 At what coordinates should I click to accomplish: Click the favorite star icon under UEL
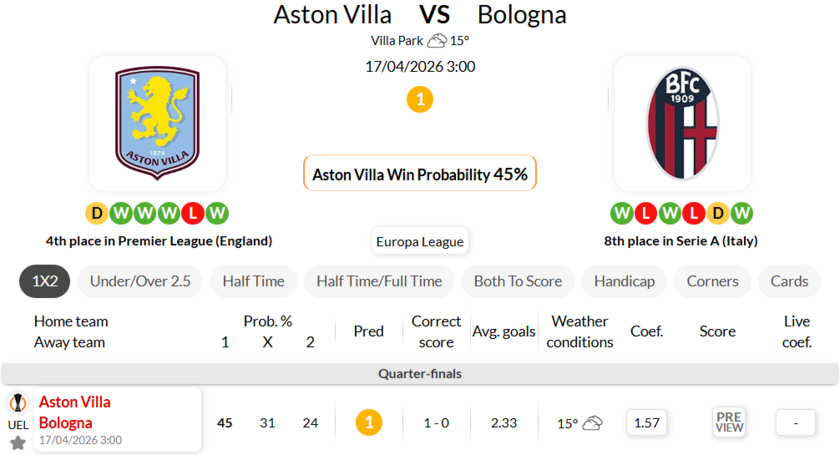coord(18,442)
